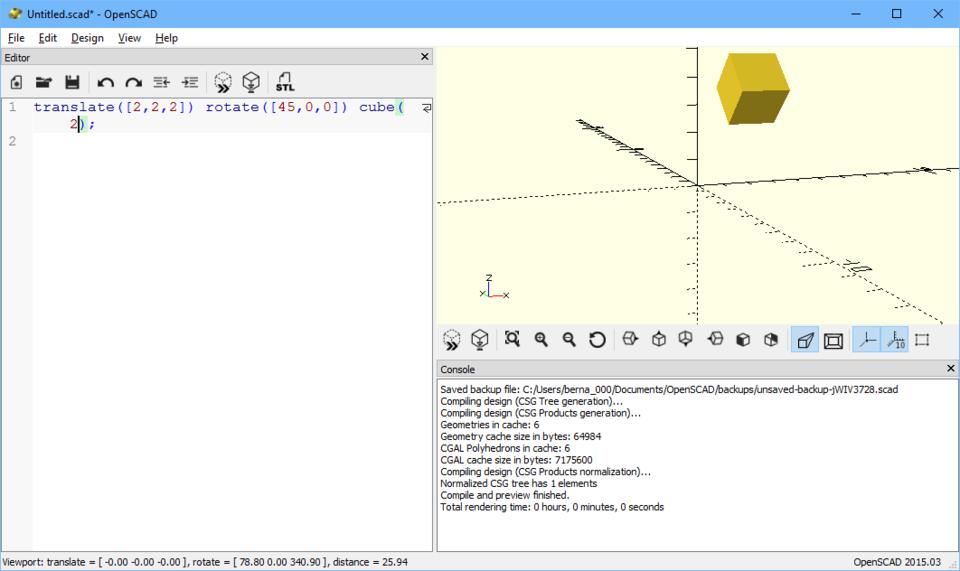Image resolution: width=960 pixels, height=571 pixels.
Task: Enable Orthogonal projection view
Action: click(833, 340)
